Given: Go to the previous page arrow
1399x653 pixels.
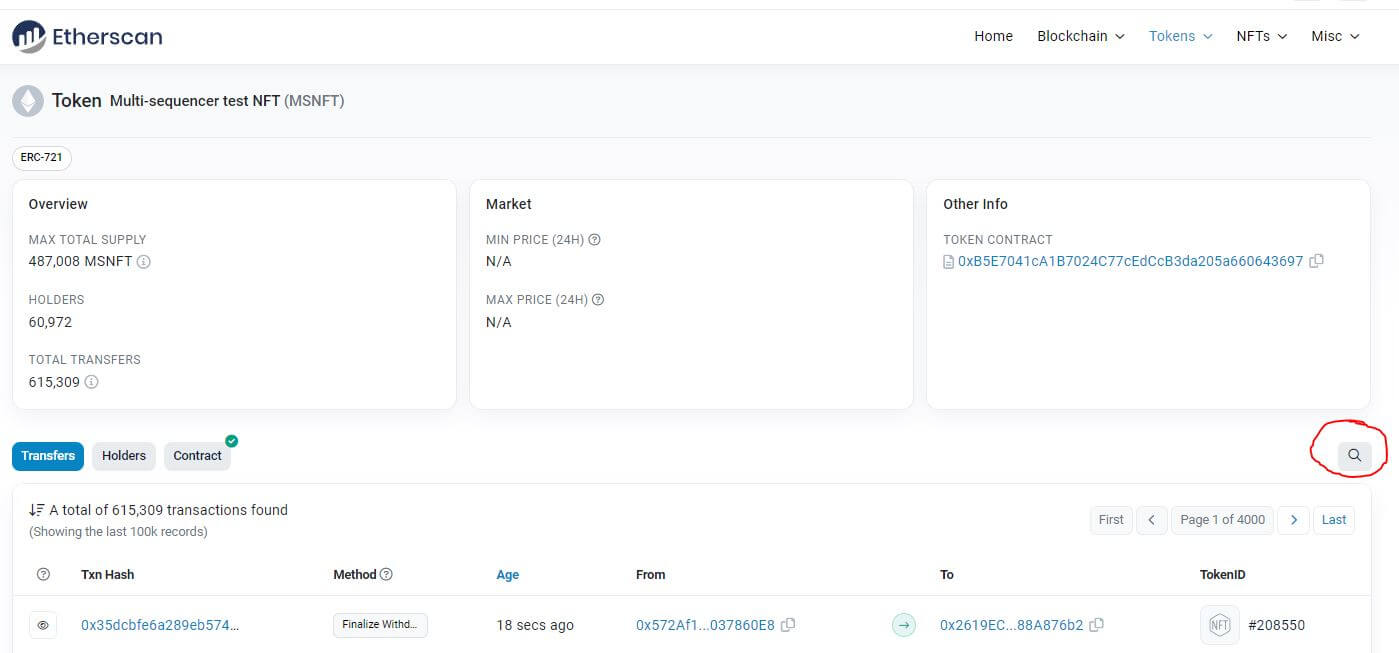Looking at the screenshot, I should pos(1151,520).
